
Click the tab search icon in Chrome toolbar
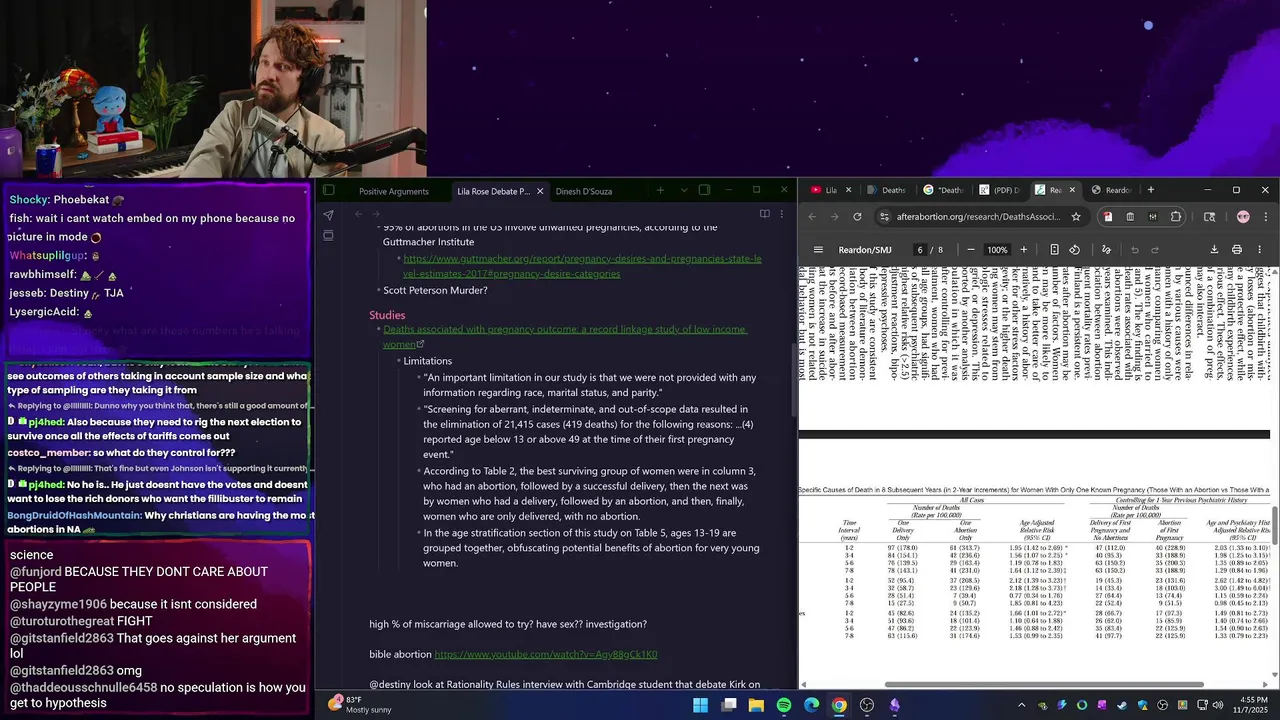click(1209, 216)
